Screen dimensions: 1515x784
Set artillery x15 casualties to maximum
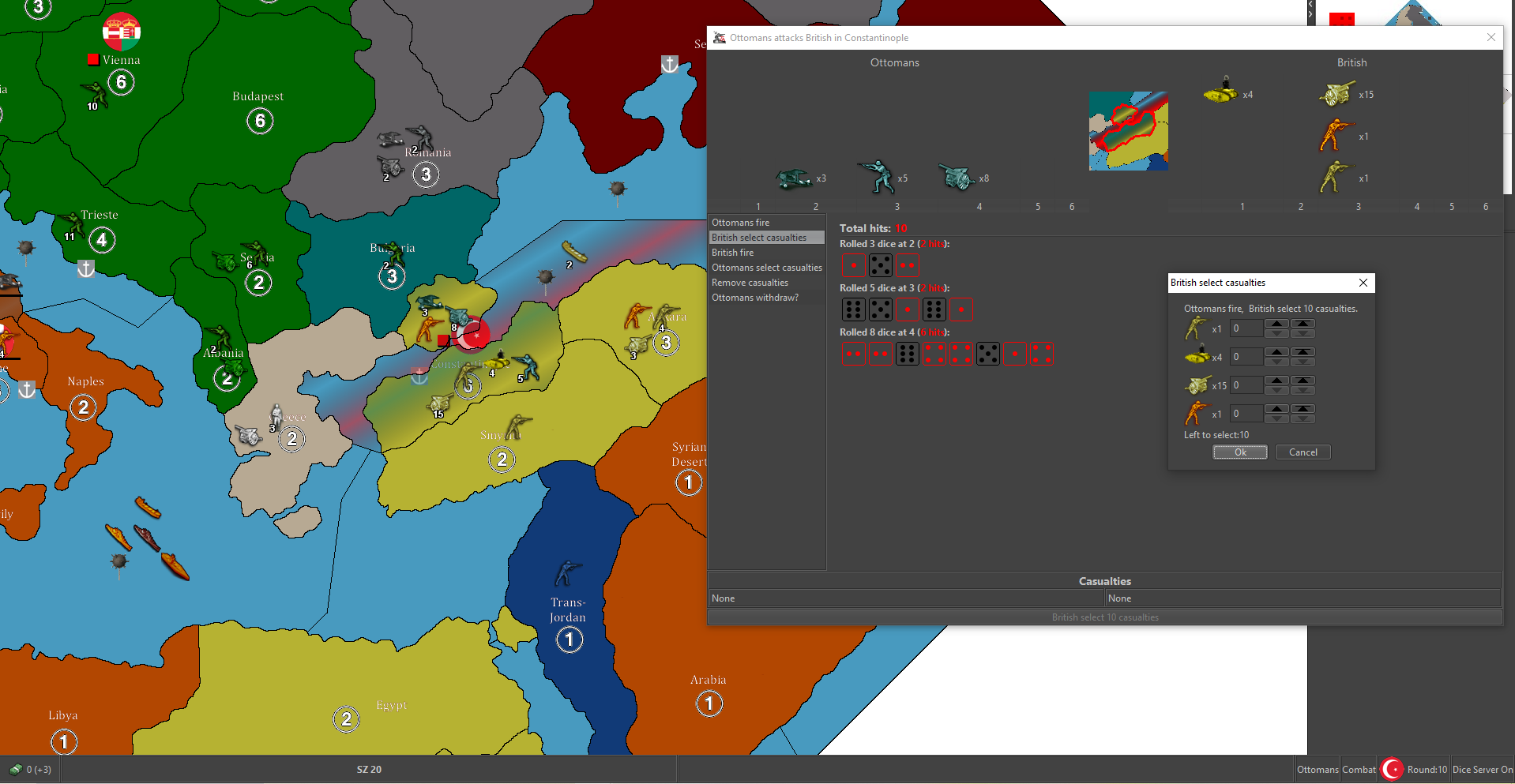[x=1303, y=381]
